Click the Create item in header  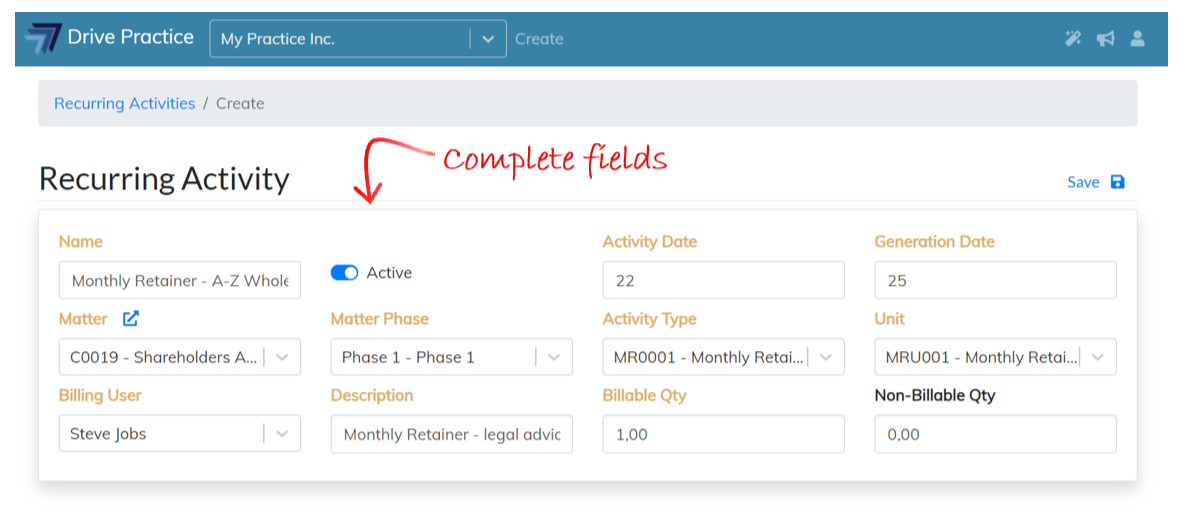[x=539, y=39]
